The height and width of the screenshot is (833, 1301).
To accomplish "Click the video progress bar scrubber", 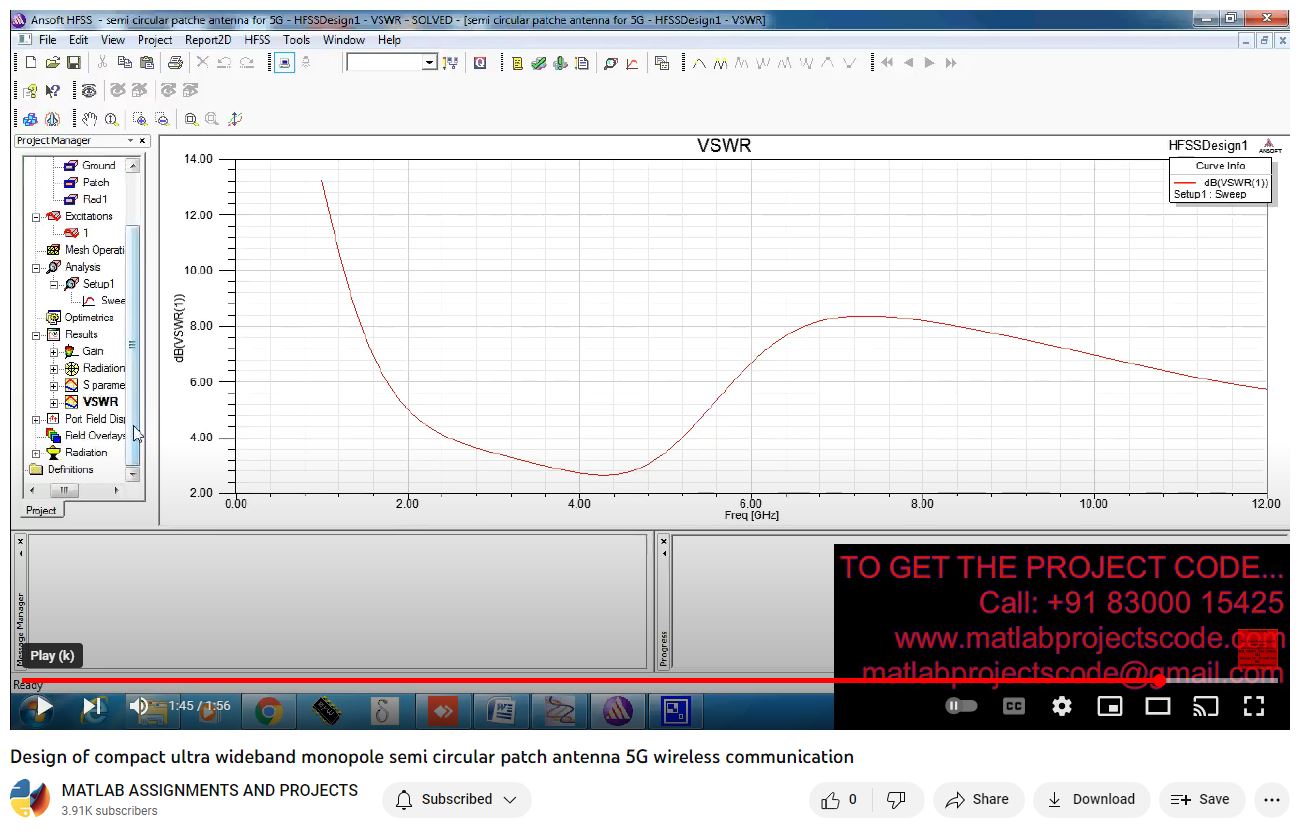I will (x=1158, y=681).
